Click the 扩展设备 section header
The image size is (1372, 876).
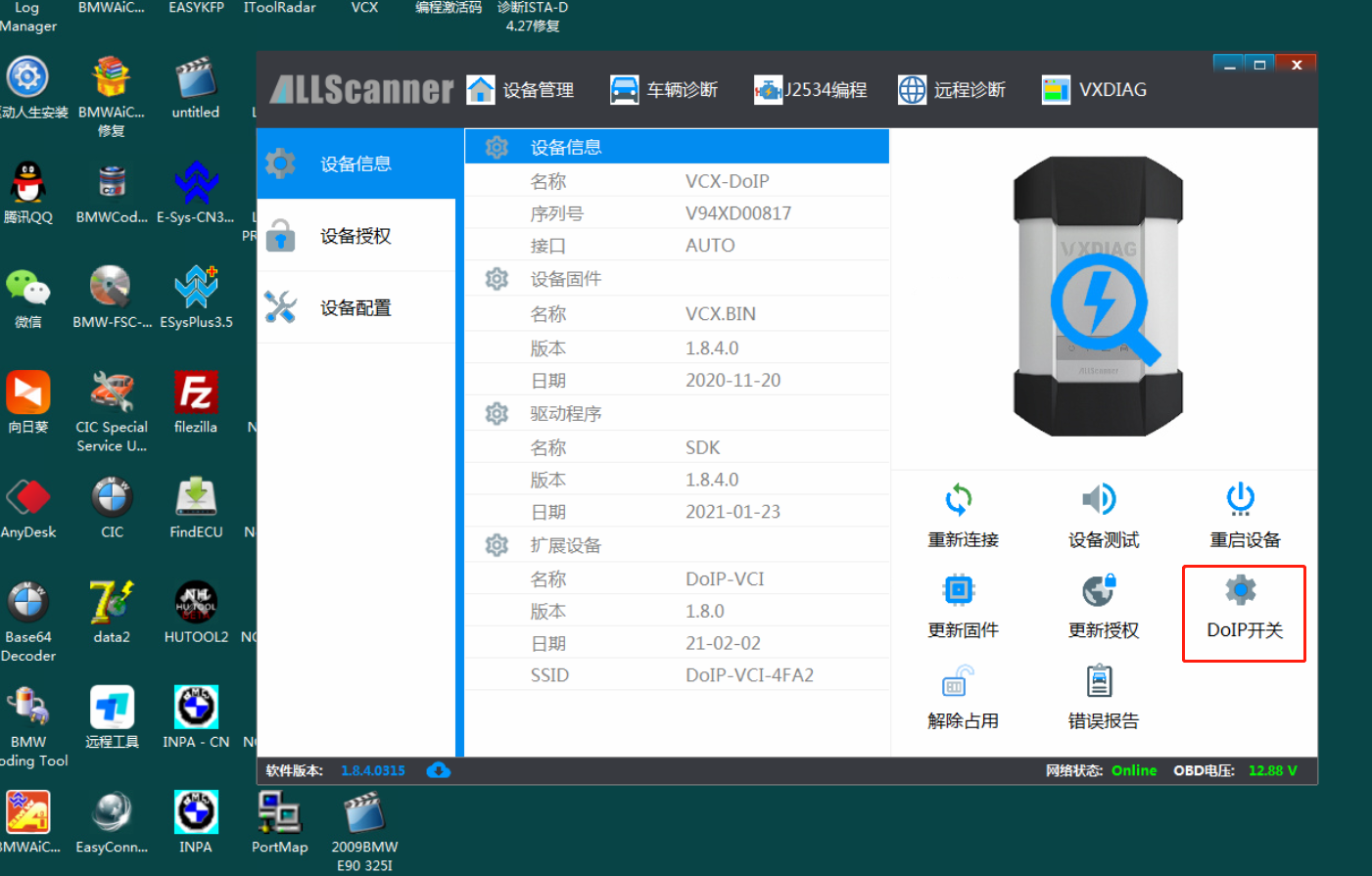[677, 545]
